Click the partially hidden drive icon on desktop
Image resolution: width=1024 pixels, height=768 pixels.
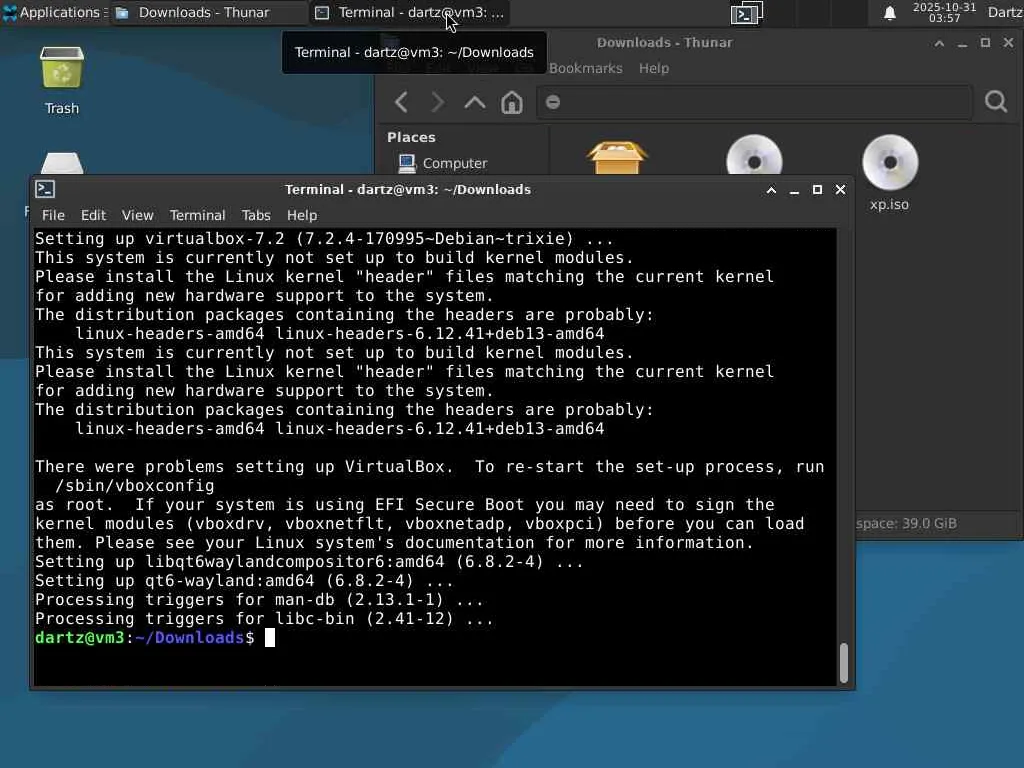coord(61,163)
